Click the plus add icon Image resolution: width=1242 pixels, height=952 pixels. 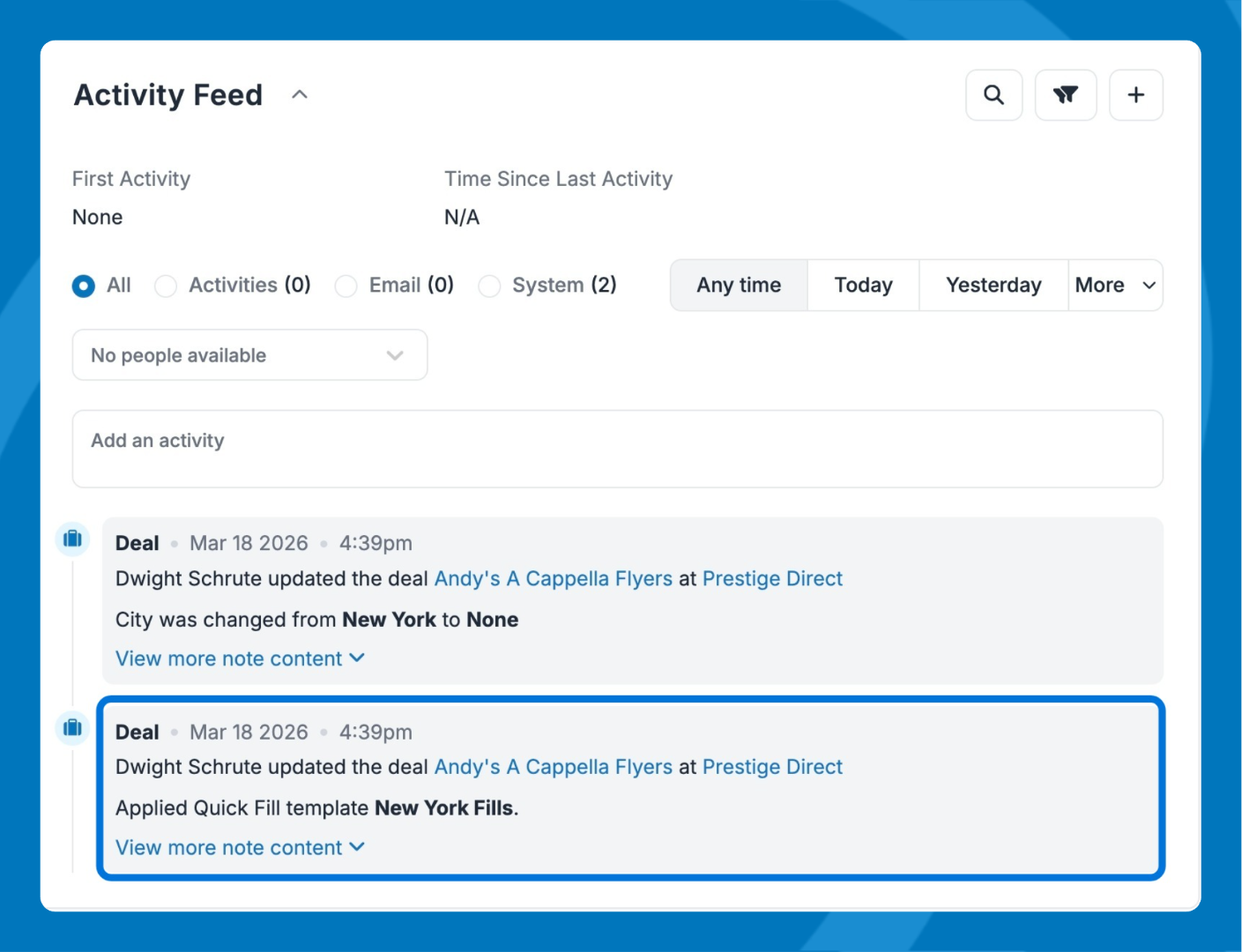click(1135, 95)
